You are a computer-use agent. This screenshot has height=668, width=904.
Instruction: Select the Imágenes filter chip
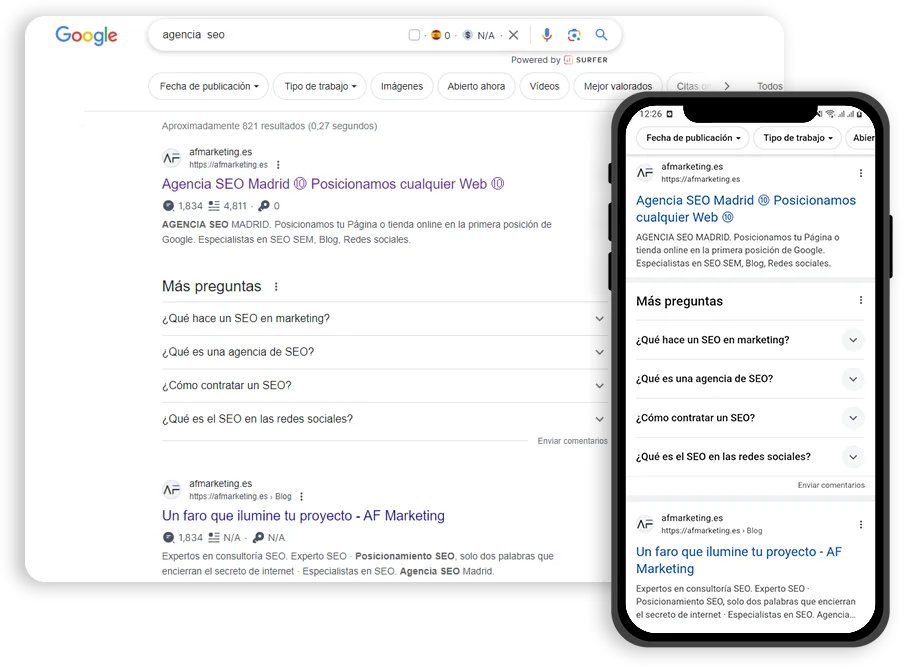tap(402, 86)
